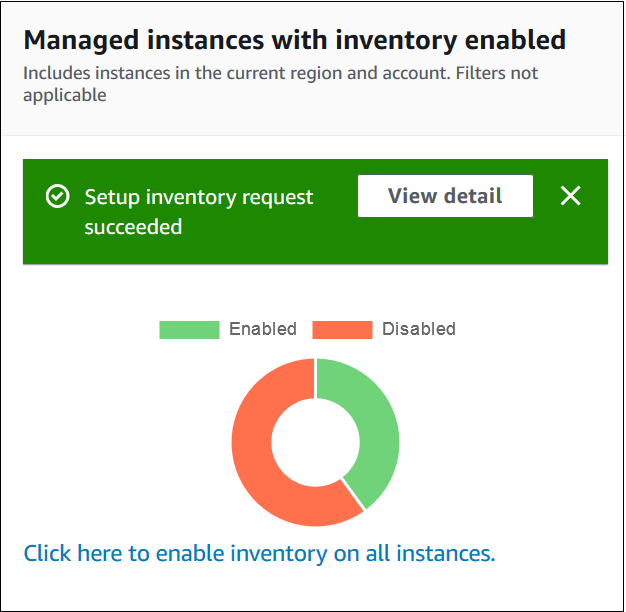This screenshot has width=626, height=612.
Task: Click the empty center of the donut chart
Action: coord(315,442)
